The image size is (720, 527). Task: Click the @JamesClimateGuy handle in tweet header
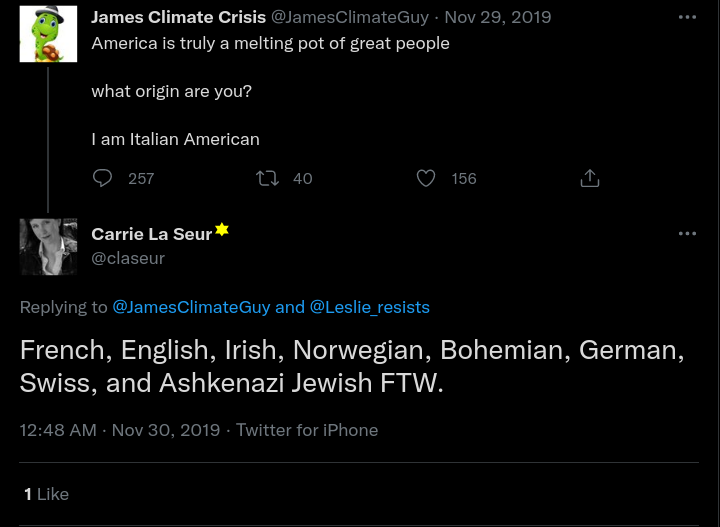[x=350, y=17]
